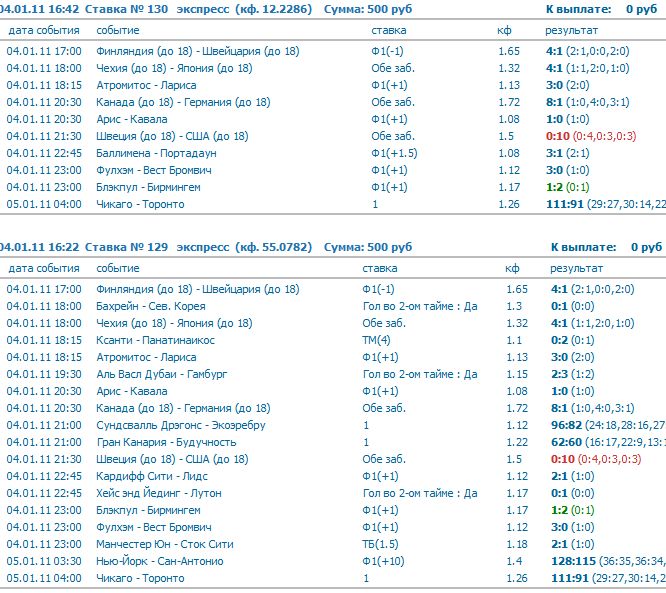Click 'событие' column header in bet 130 table

(x=118, y=30)
